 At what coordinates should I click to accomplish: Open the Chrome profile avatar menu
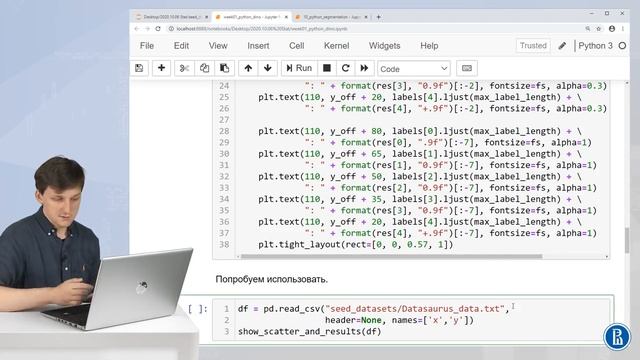click(x=612, y=29)
